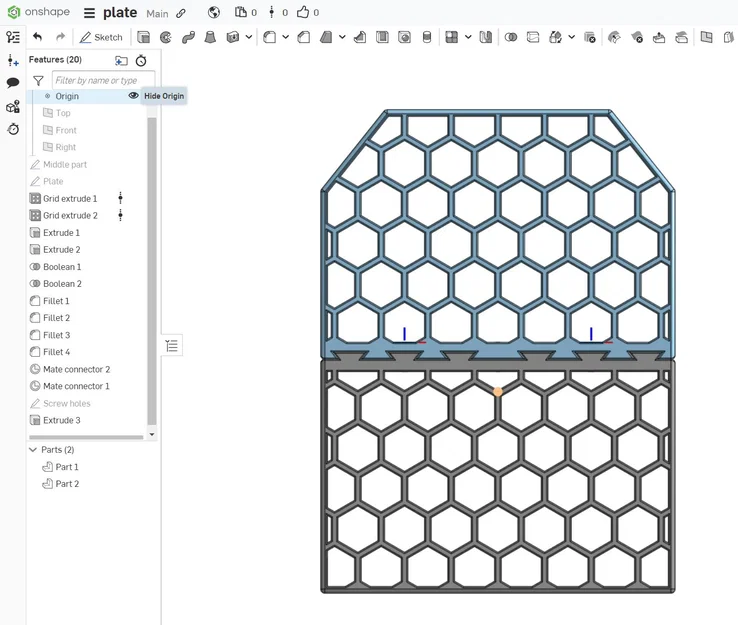
Task: Click the Main branch link
Action: (x=157, y=14)
